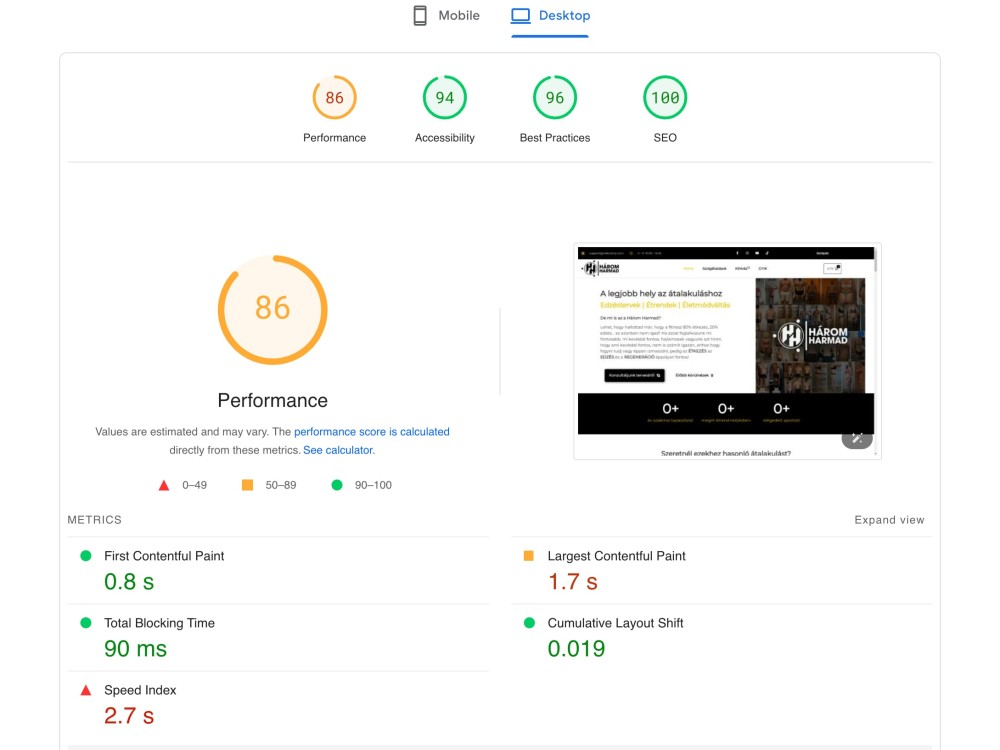Image resolution: width=1000 pixels, height=750 pixels.
Task: Click the expand icon on the screenshot thumbnail
Action: pos(857,438)
